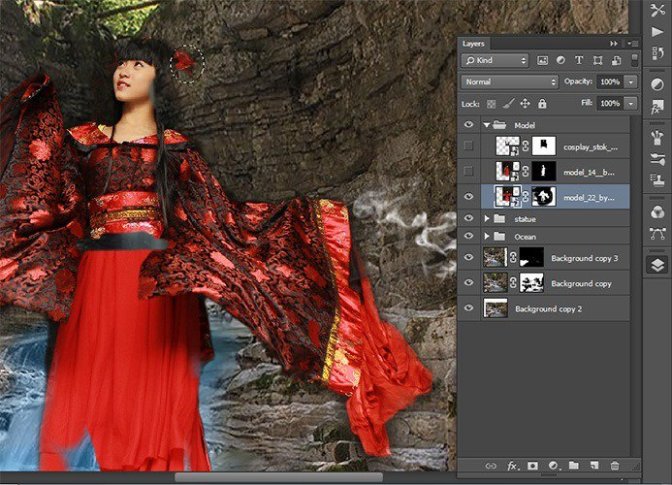Lock all with padlock icon

coord(542,103)
